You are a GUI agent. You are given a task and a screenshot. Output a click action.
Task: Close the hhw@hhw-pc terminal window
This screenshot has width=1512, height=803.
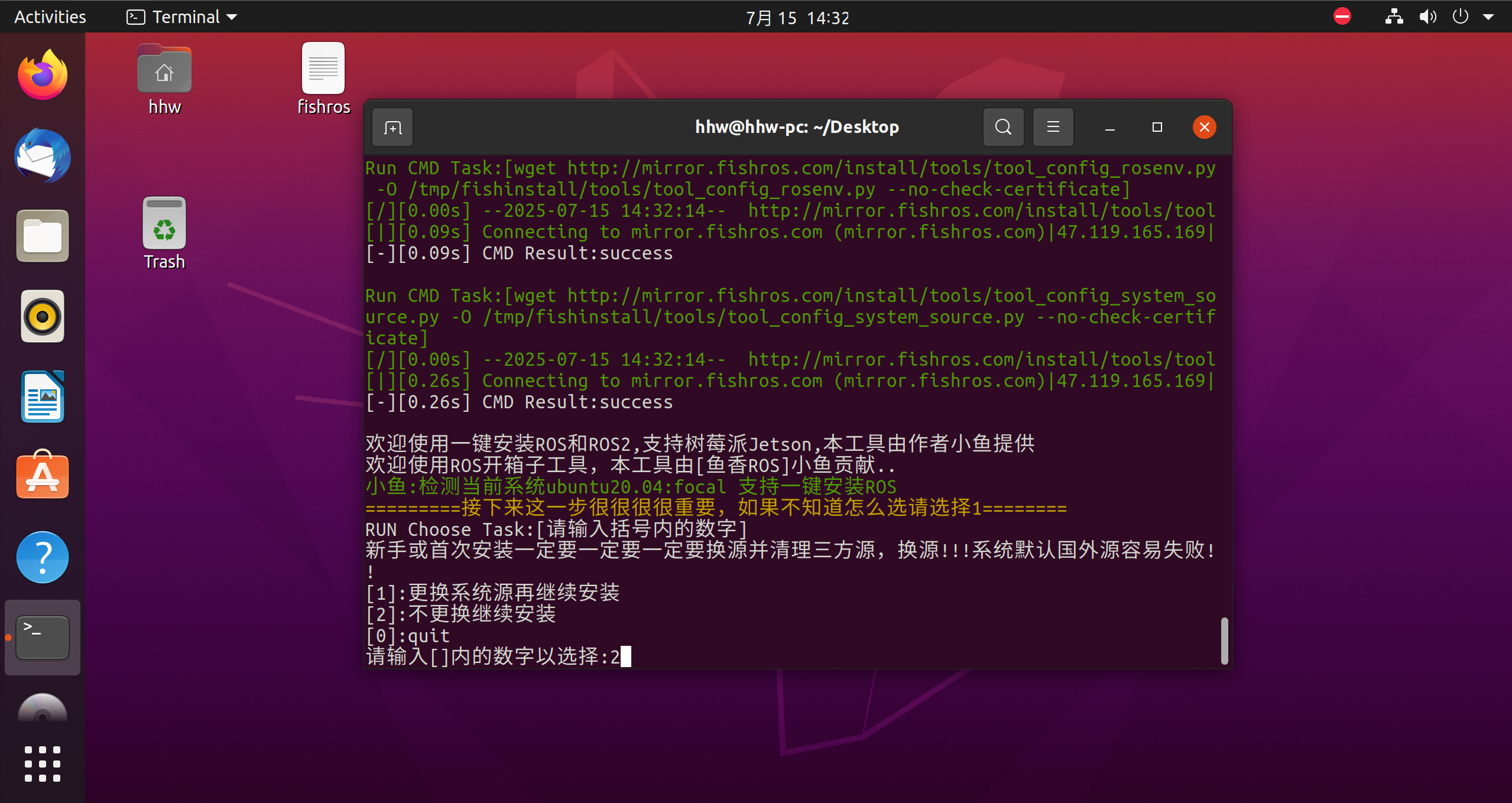coord(1204,127)
